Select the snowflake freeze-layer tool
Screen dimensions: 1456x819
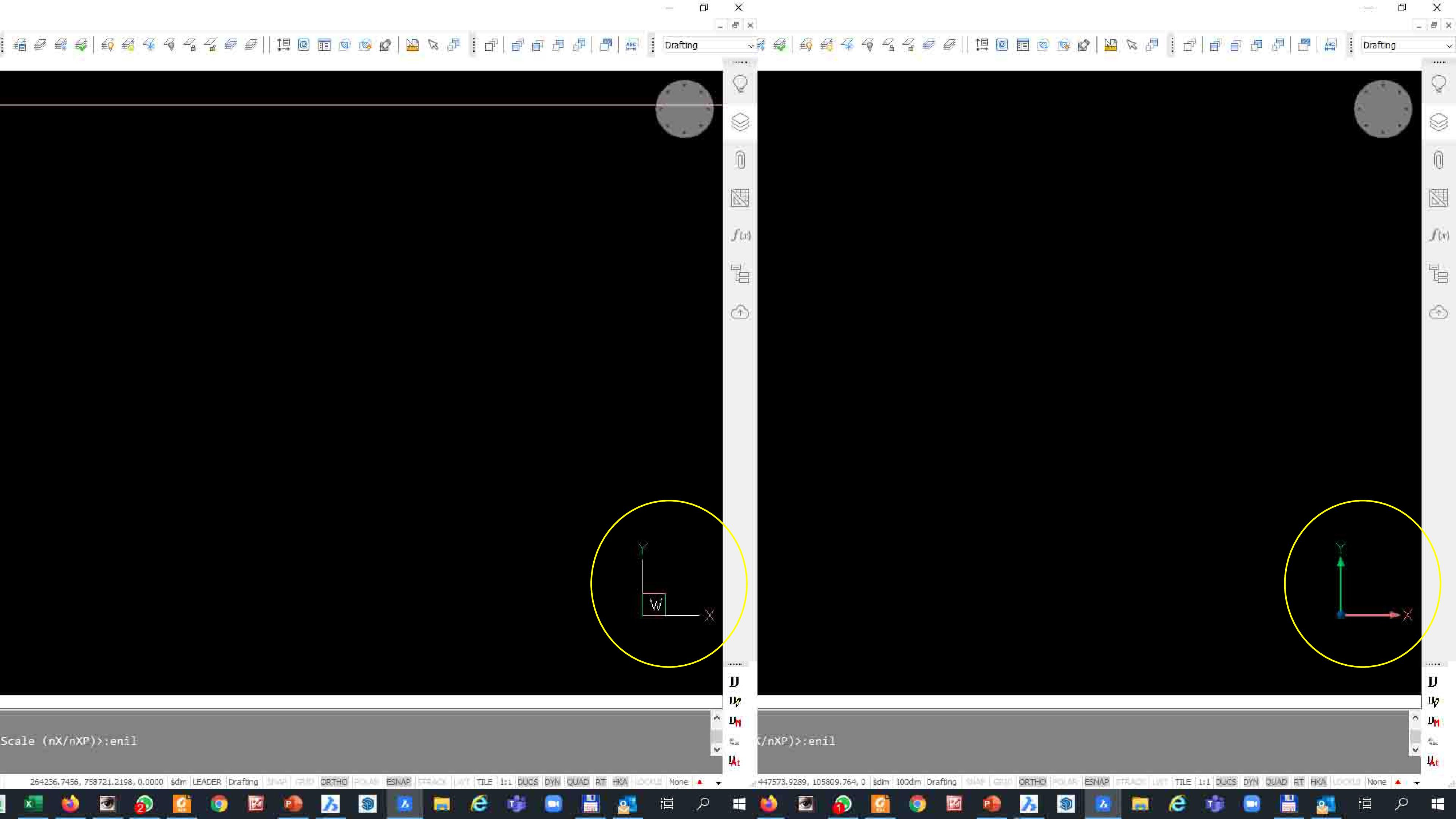click(149, 45)
